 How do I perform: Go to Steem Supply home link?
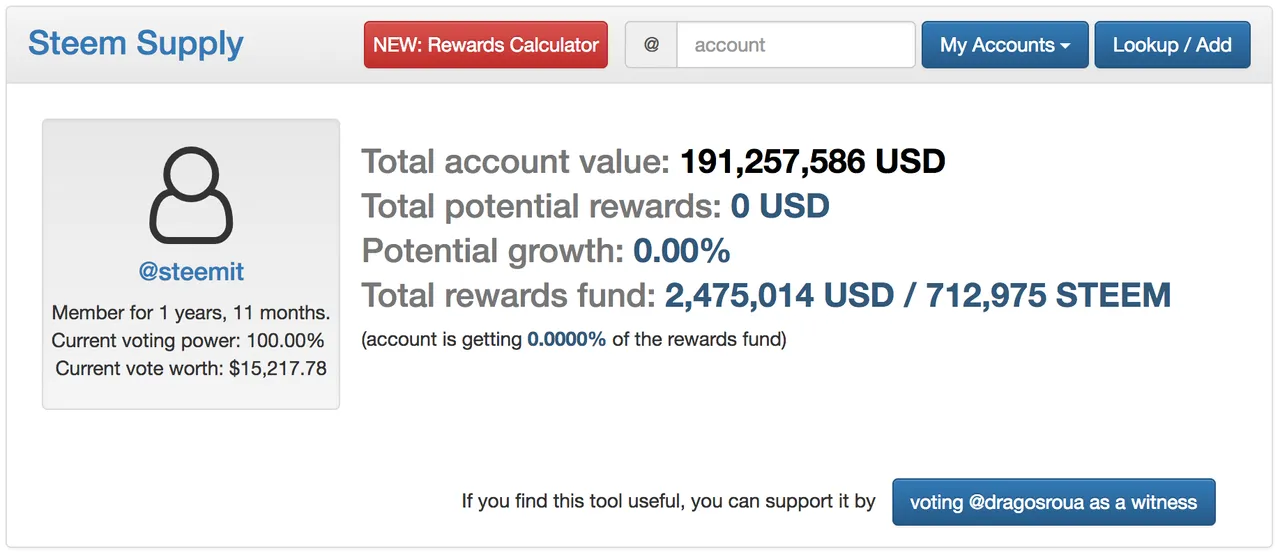136,43
